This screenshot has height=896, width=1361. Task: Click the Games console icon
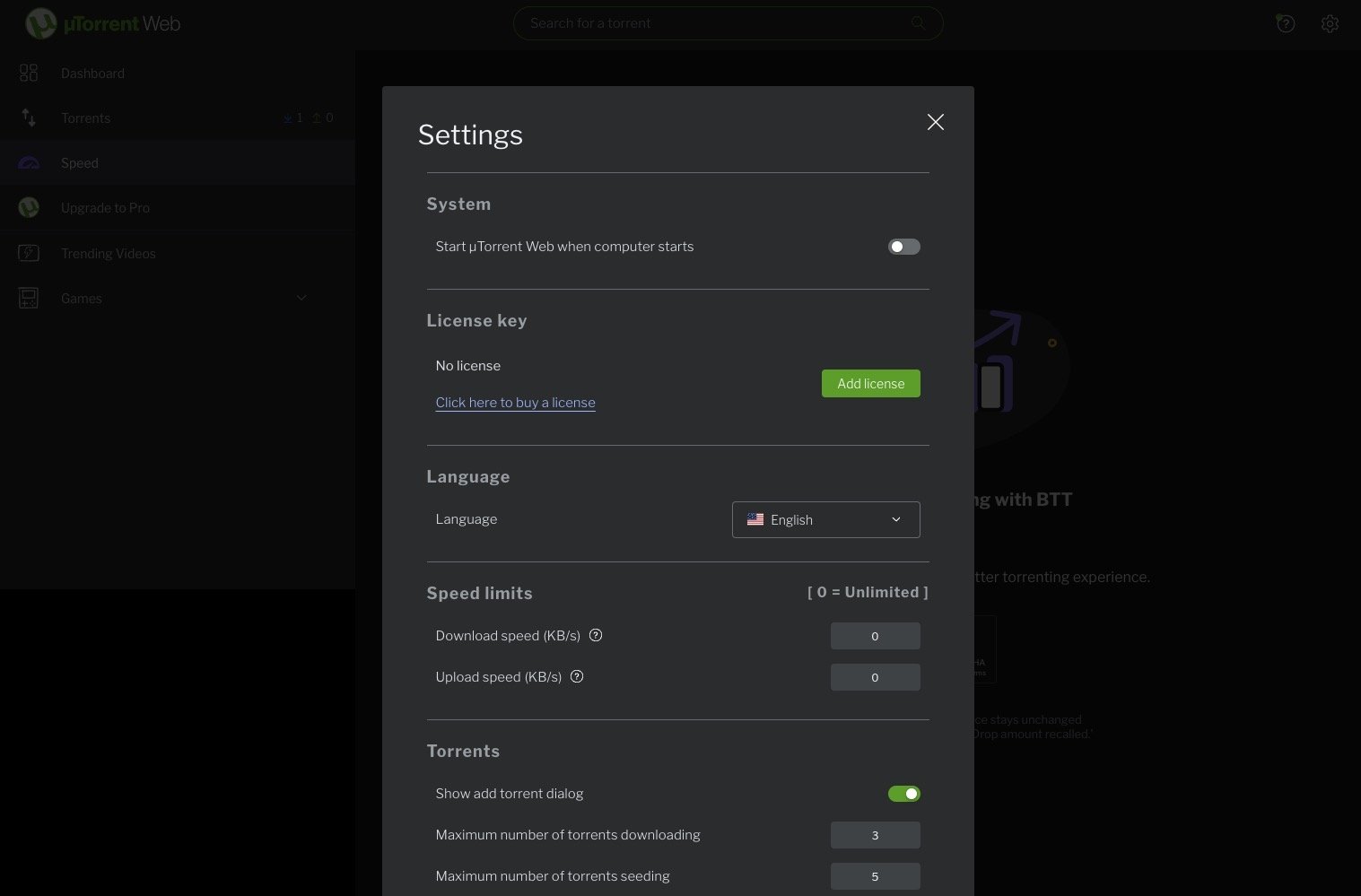pyautogui.click(x=29, y=298)
